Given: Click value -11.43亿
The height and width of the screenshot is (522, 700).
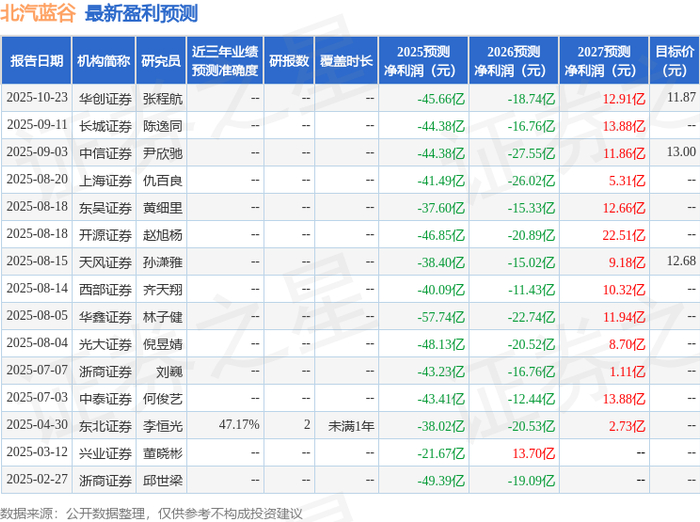Looking at the screenshot, I should point(531,290).
